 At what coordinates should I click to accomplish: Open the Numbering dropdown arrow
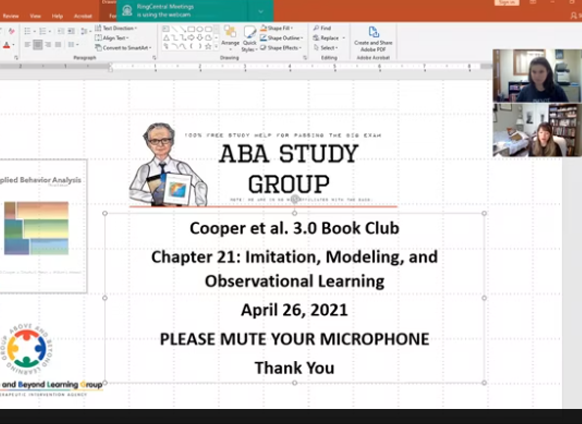click(x=49, y=32)
